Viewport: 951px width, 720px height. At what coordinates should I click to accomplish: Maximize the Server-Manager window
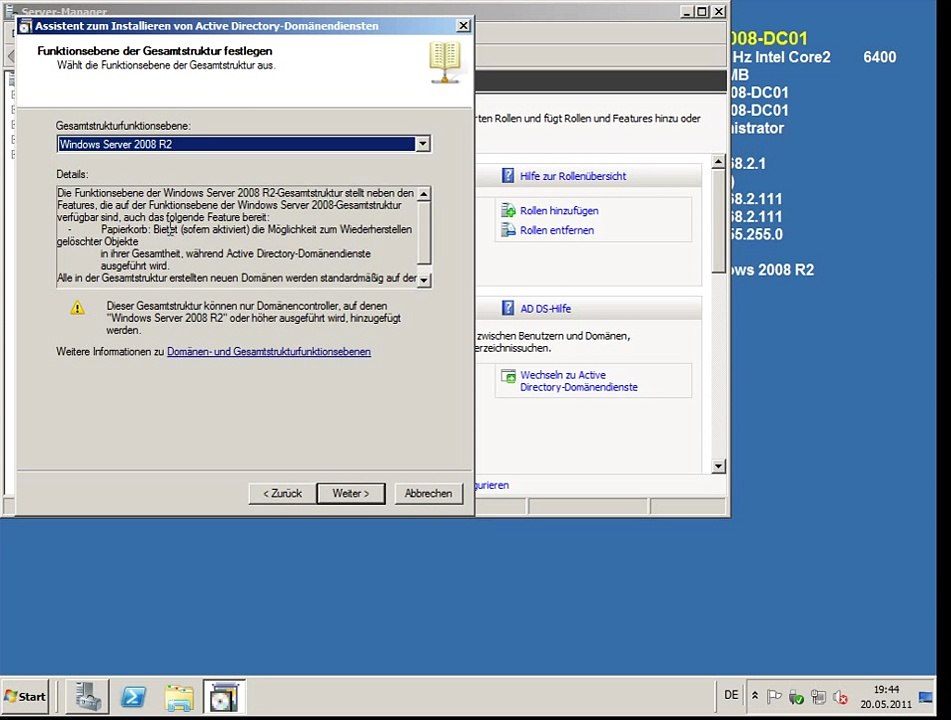[702, 12]
